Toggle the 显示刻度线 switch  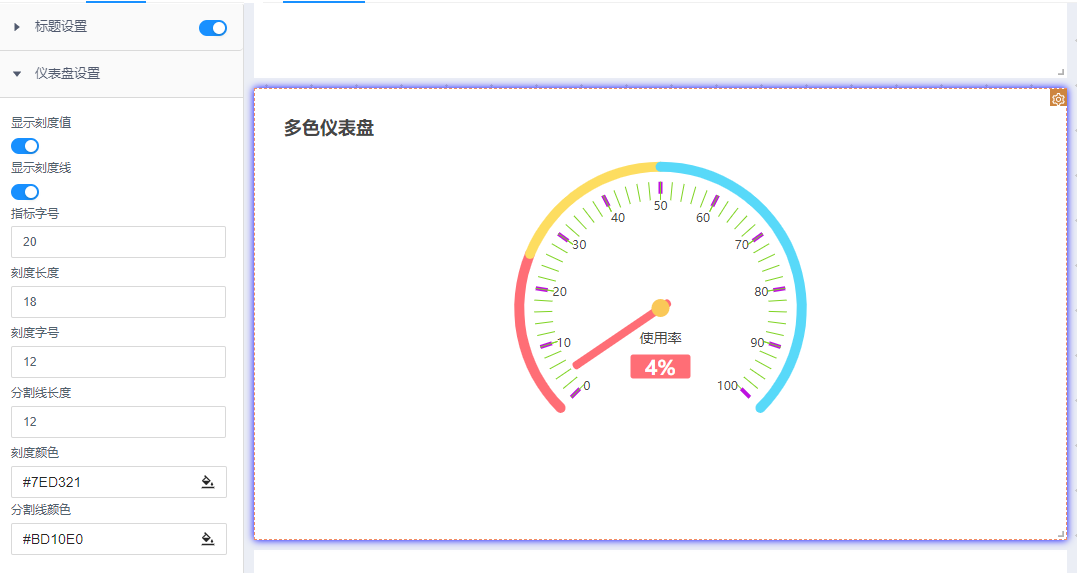[x=25, y=192]
